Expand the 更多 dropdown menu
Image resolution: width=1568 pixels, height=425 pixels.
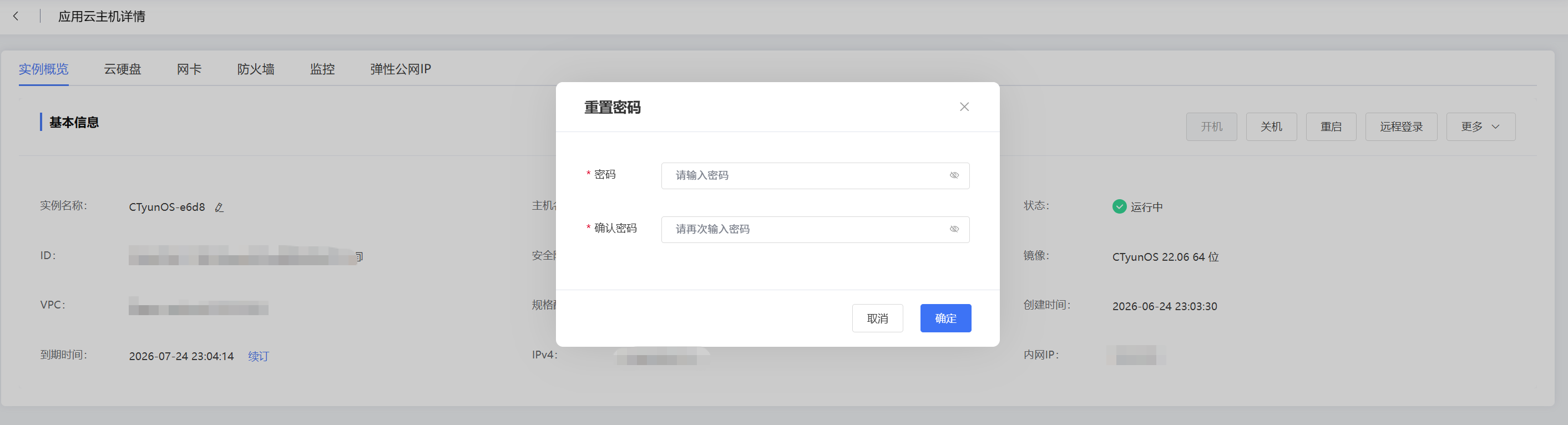[x=1480, y=127]
